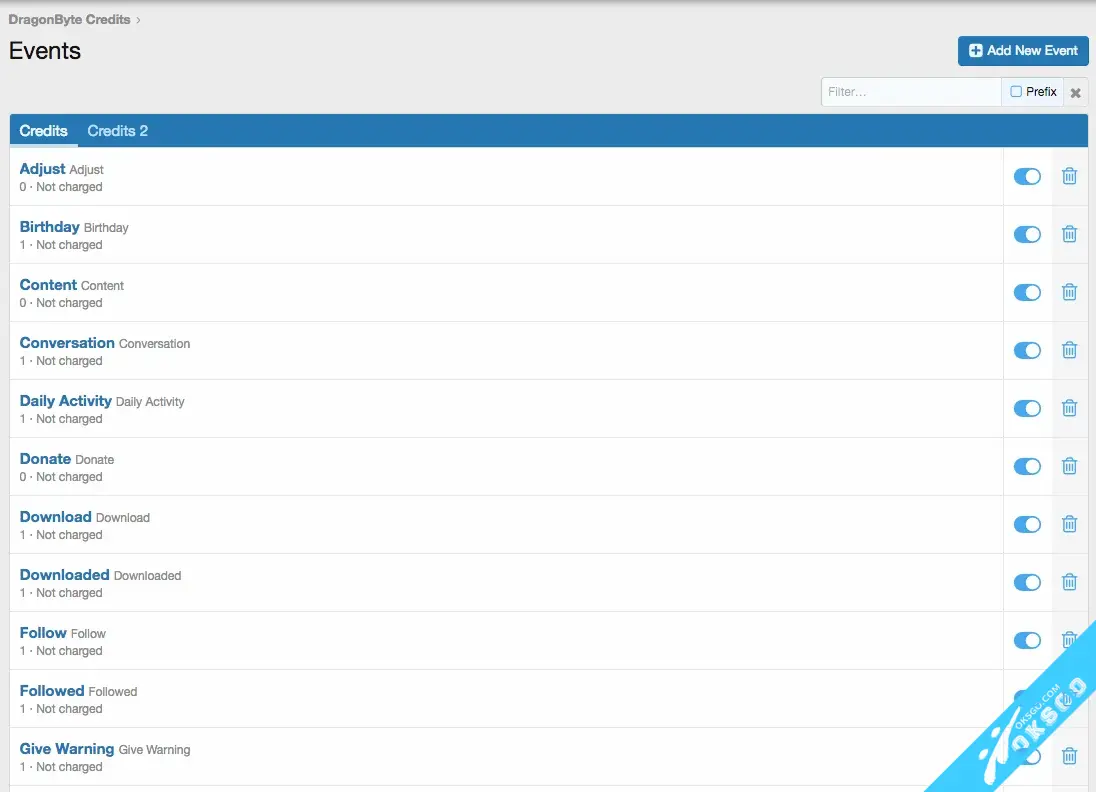This screenshot has height=792, width=1096.
Task: Click into the Filter text field
Action: [911, 92]
